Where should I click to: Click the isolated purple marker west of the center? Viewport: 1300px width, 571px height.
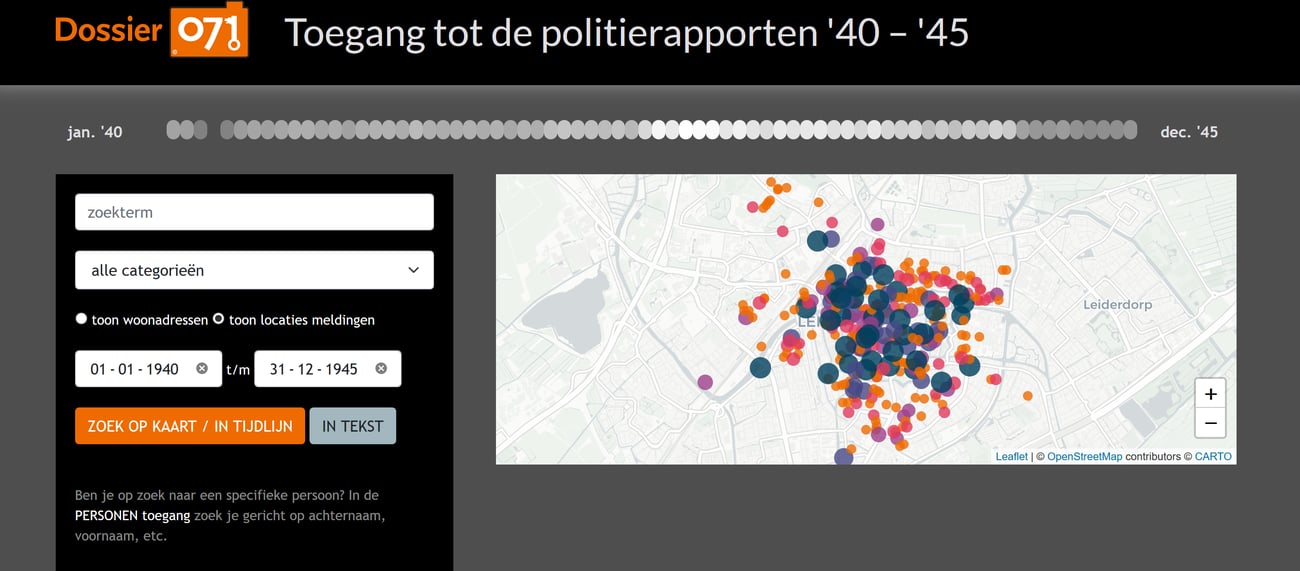705,381
